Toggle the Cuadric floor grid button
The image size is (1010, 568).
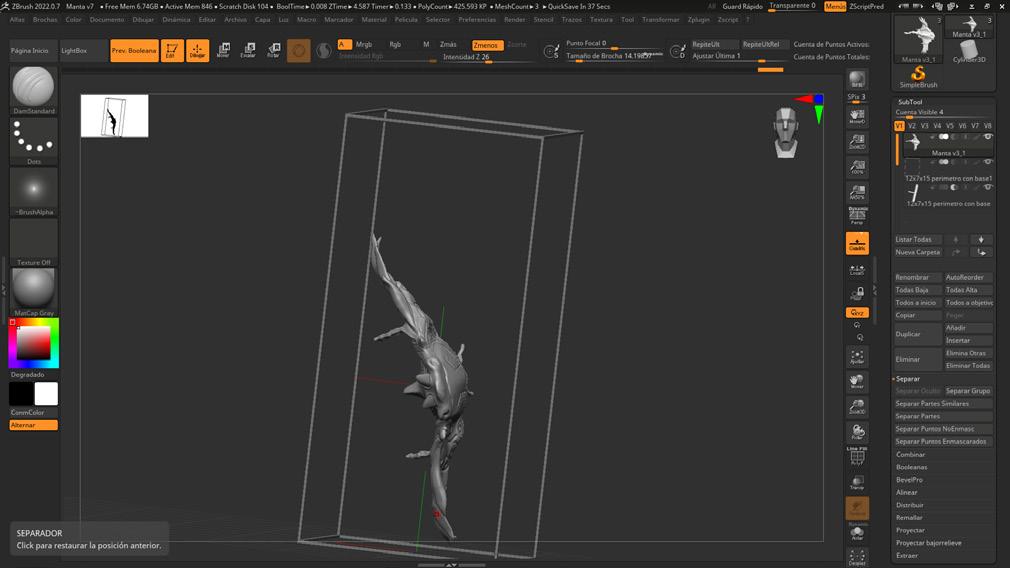tap(857, 243)
